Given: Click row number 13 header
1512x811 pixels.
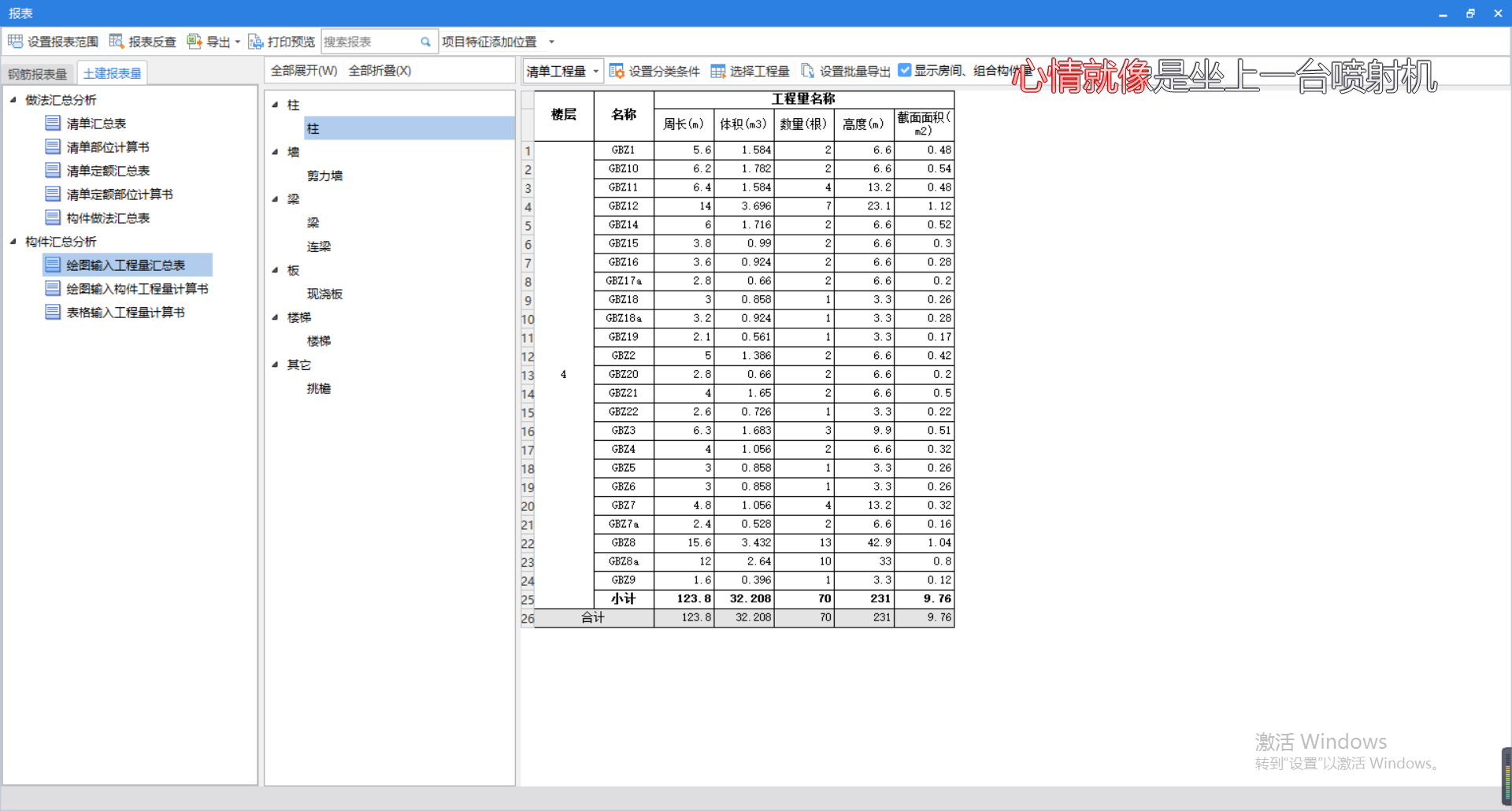Looking at the screenshot, I should click(528, 375).
